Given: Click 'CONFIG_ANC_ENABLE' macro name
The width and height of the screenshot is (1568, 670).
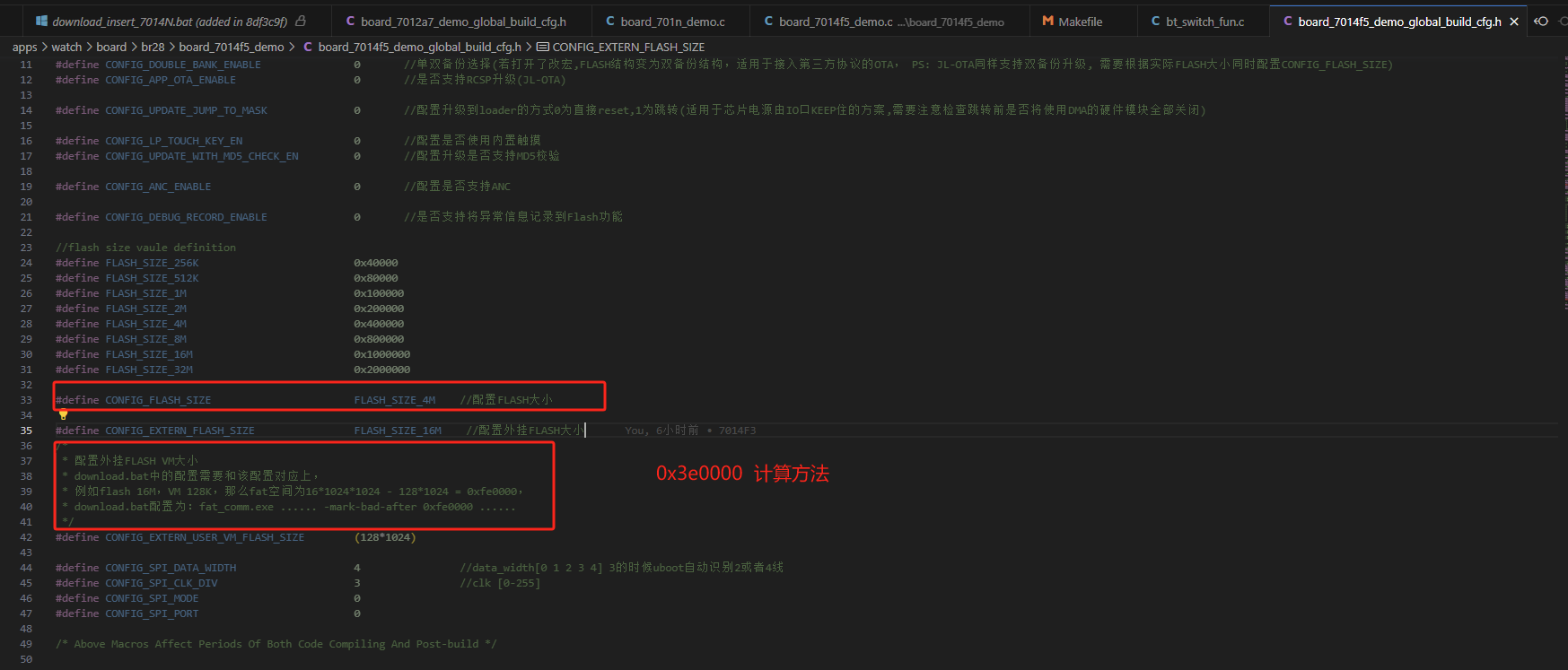Looking at the screenshot, I should [158, 187].
